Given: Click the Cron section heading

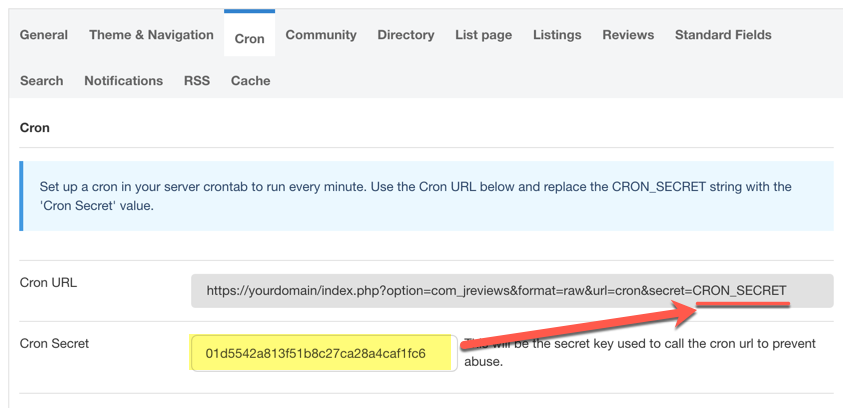Looking at the screenshot, I should (35, 128).
